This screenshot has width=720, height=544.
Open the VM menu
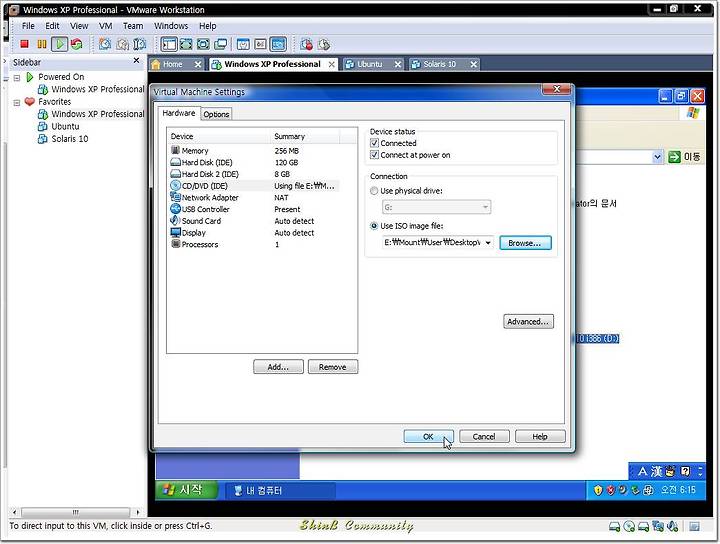tap(106, 26)
